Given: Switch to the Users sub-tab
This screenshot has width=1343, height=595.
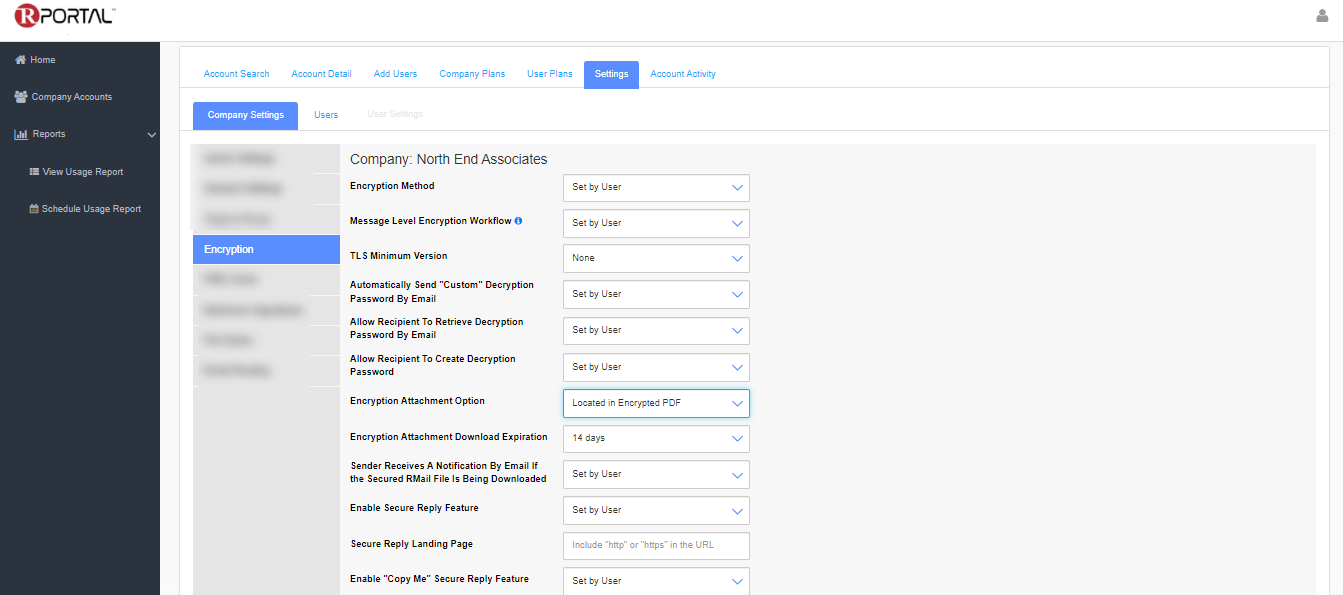Looking at the screenshot, I should coord(326,115).
